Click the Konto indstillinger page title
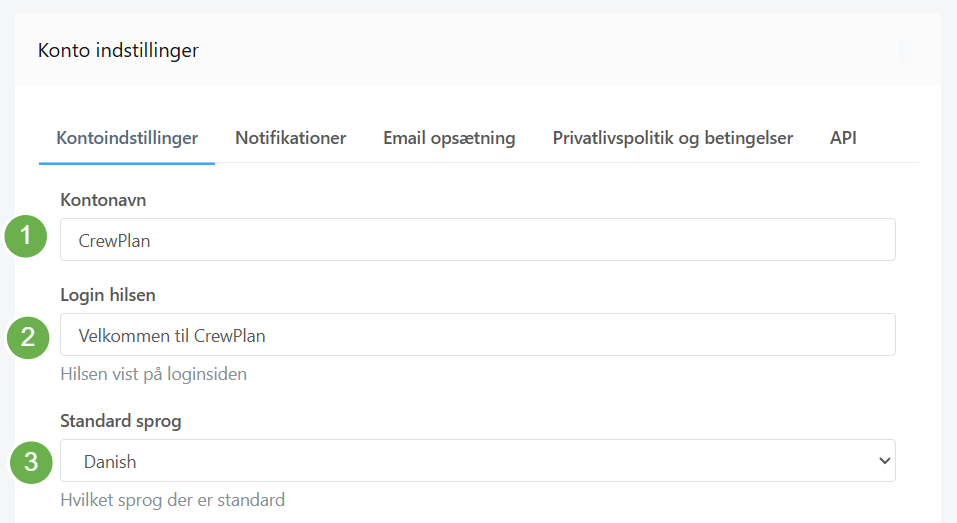This screenshot has width=957, height=523. pos(118,51)
